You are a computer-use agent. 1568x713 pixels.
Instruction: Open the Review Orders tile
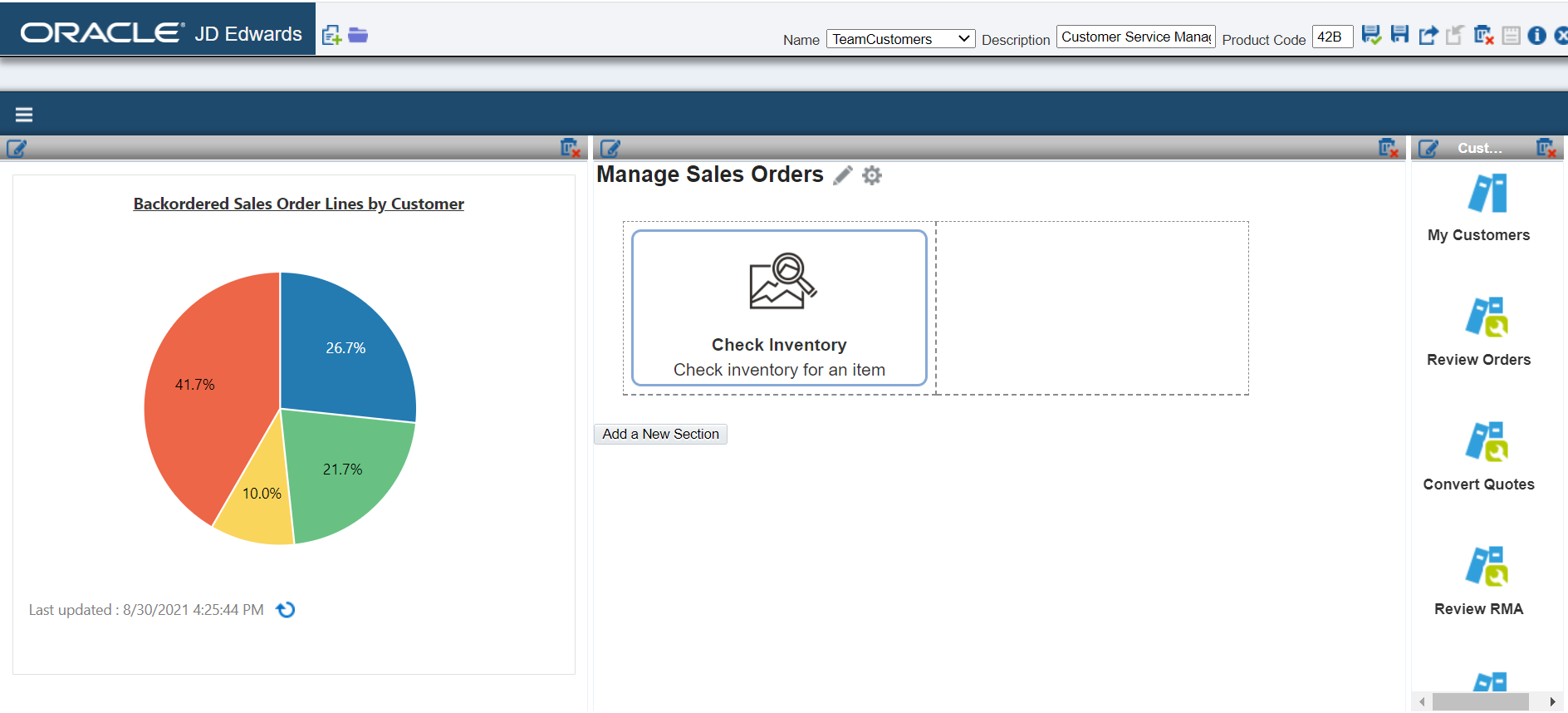[x=1478, y=332]
